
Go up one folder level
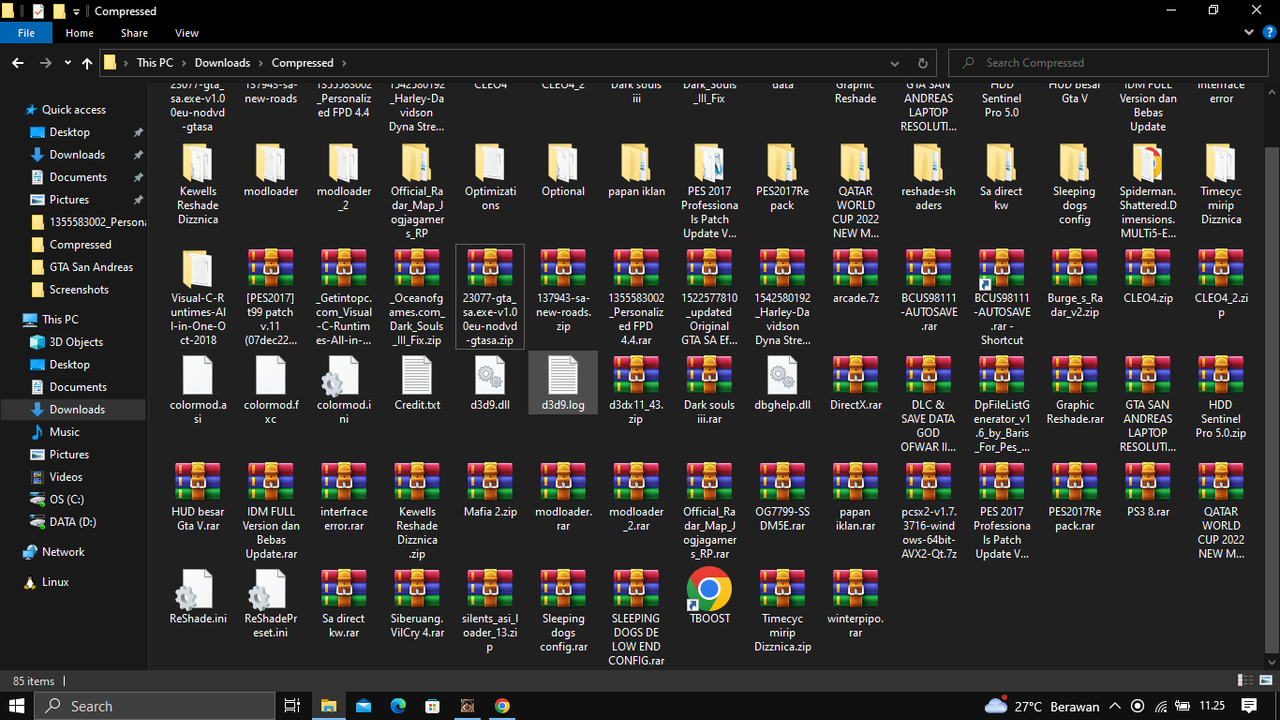[87, 63]
